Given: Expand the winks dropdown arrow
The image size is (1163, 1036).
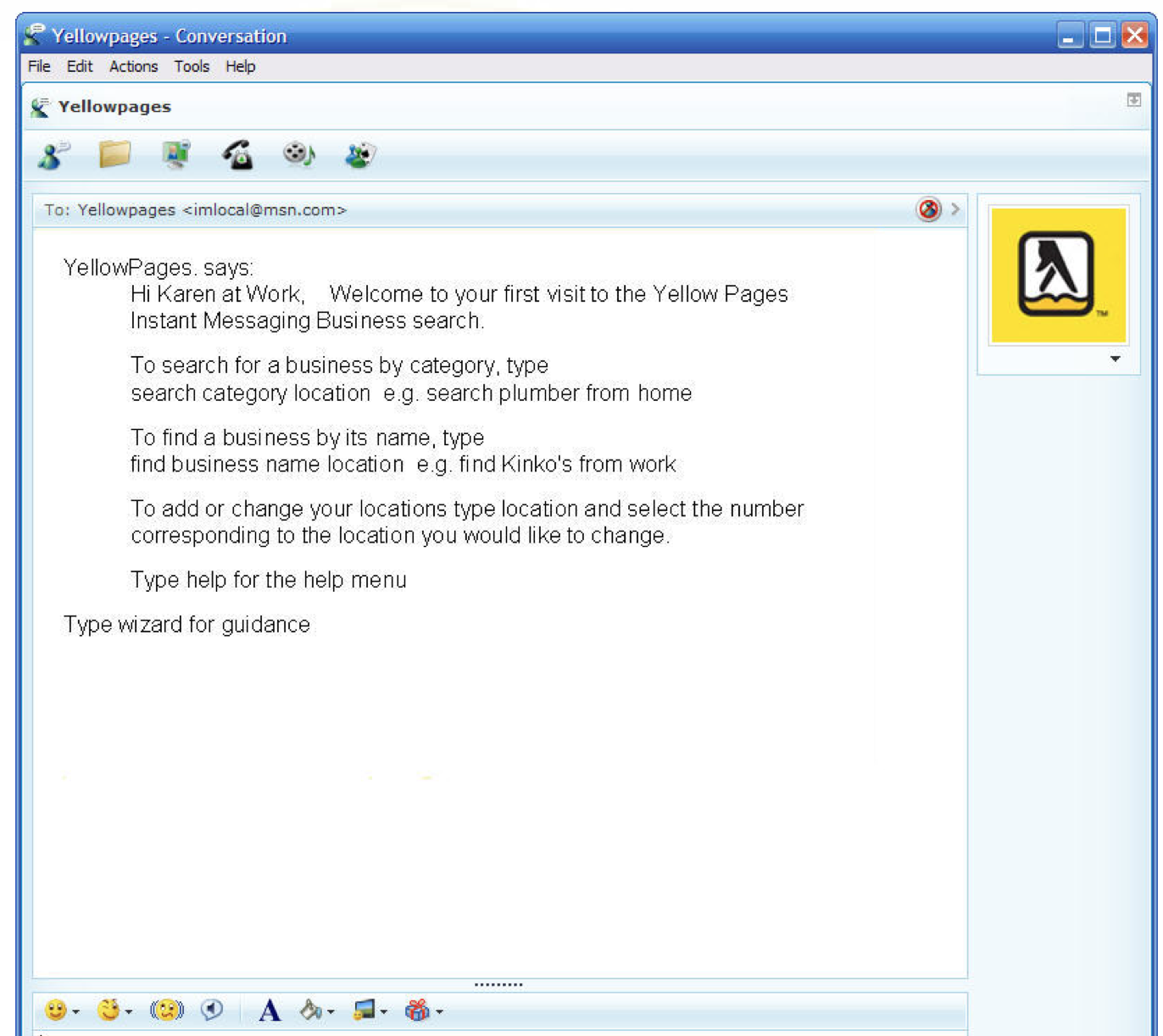Looking at the screenshot, I should pyautogui.click(x=129, y=1011).
